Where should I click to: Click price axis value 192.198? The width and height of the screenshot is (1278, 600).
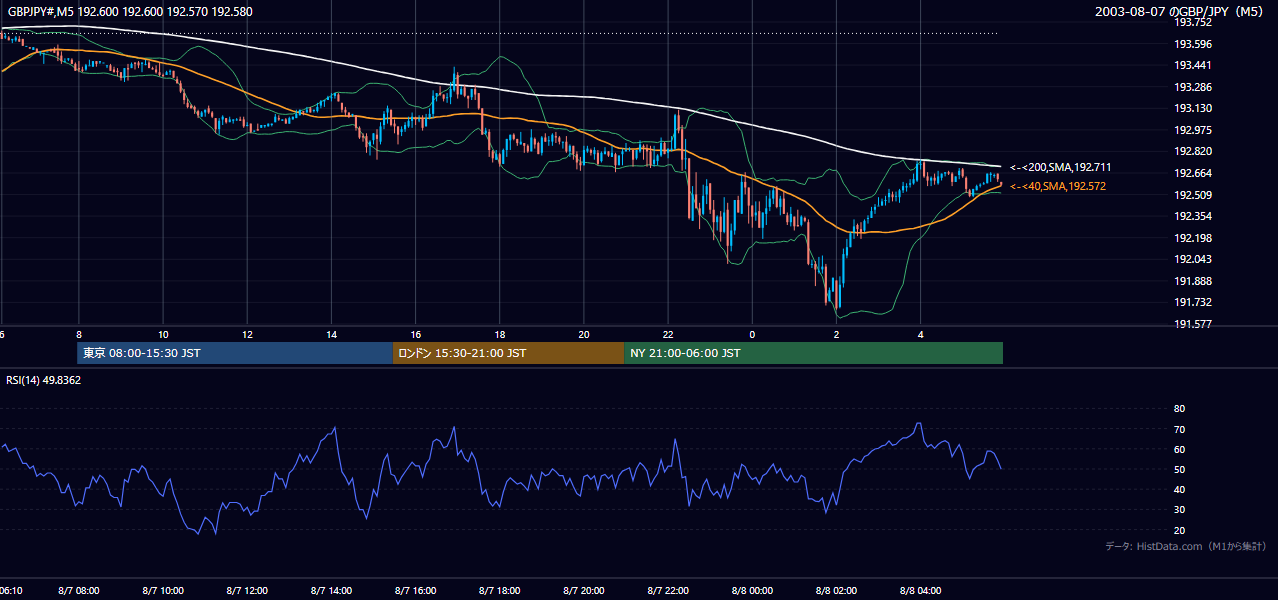pyautogui.click(x=1192, y=238)
